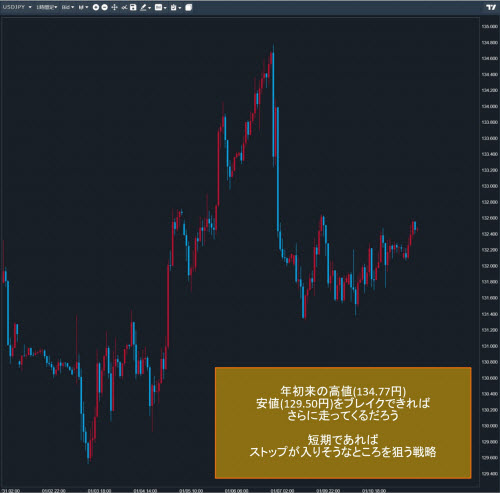500x493 pixels.
Task: Expand the drawing tool arrow
Action: [x=149, y=7]
